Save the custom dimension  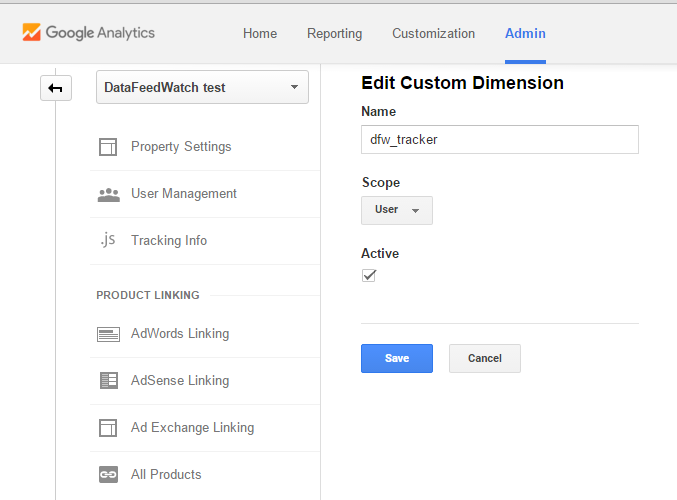pyautogui.click(x=397, y=358)
